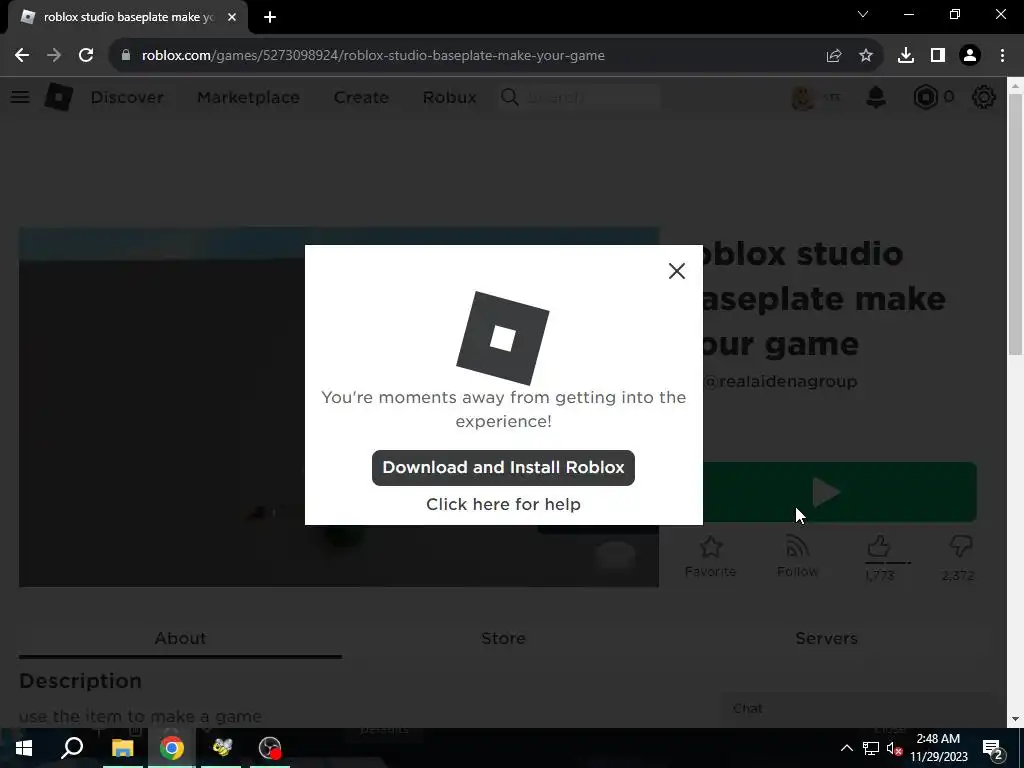
Task: Click the thumbs down dislike icon
Action: [961, 546]
